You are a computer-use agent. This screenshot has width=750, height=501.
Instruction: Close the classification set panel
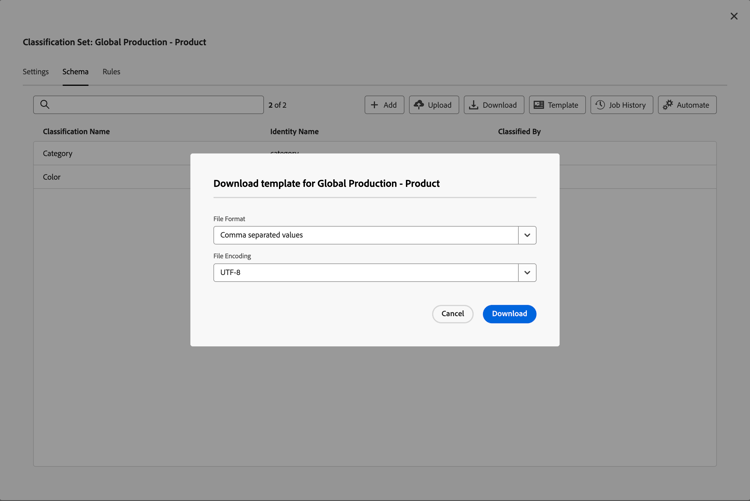coord(734,16)
